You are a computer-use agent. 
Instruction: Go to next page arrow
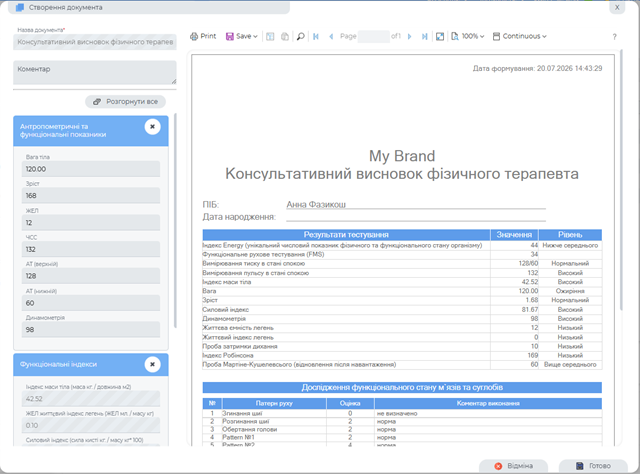[409, 36]
